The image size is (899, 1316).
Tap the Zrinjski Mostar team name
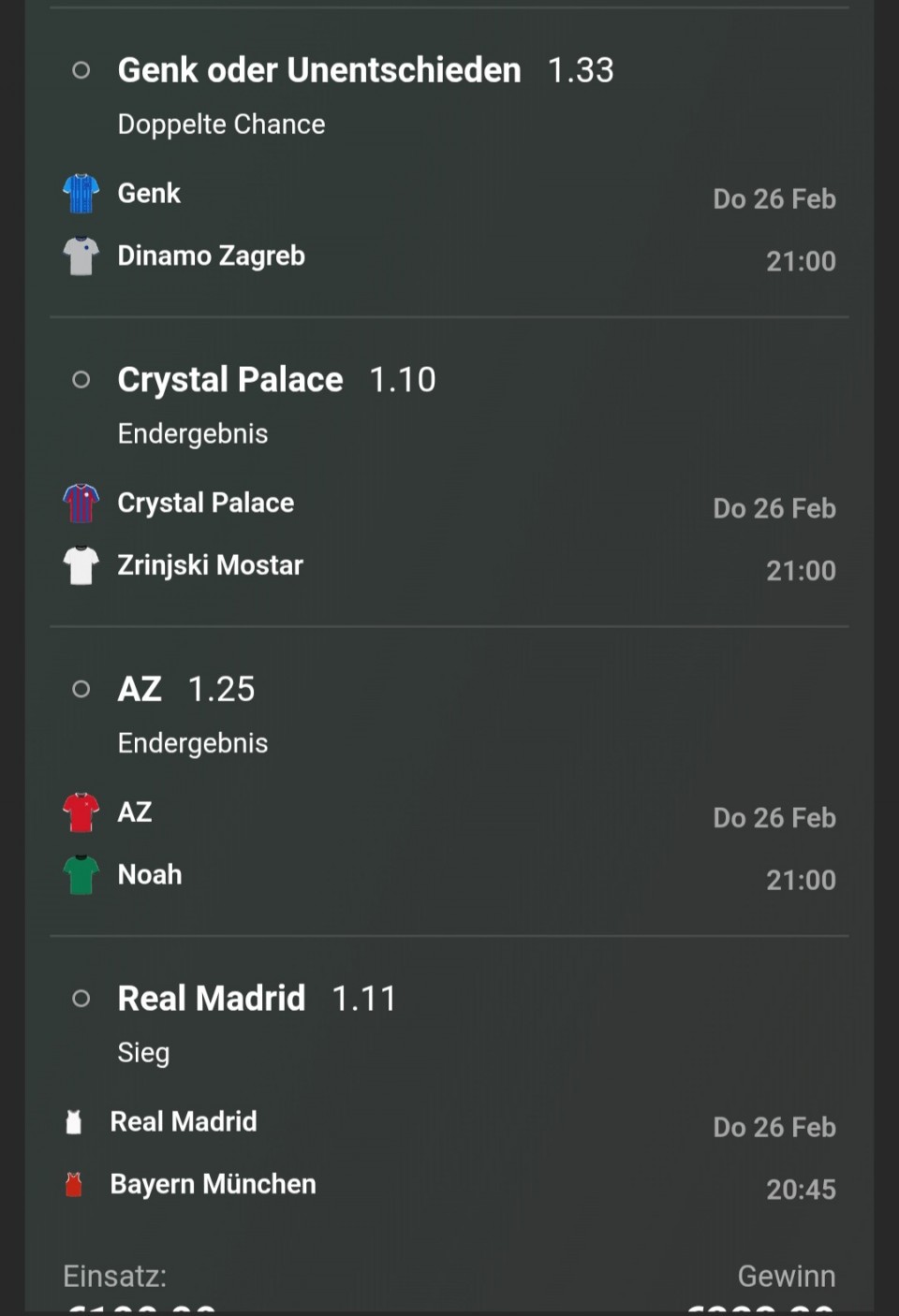click(x=210, y=565)
